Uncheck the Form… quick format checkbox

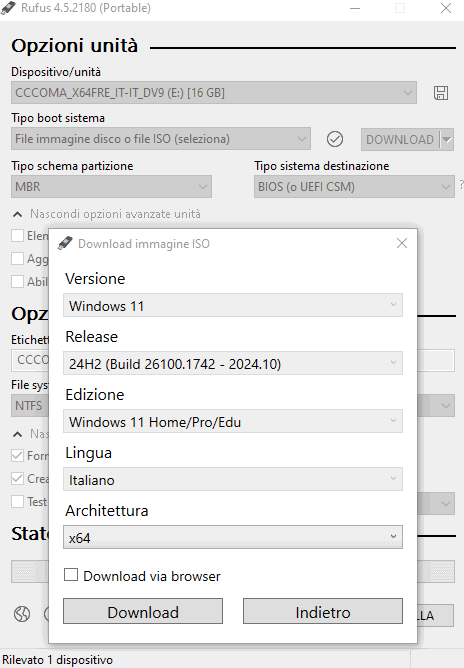[x=17, y=455]
